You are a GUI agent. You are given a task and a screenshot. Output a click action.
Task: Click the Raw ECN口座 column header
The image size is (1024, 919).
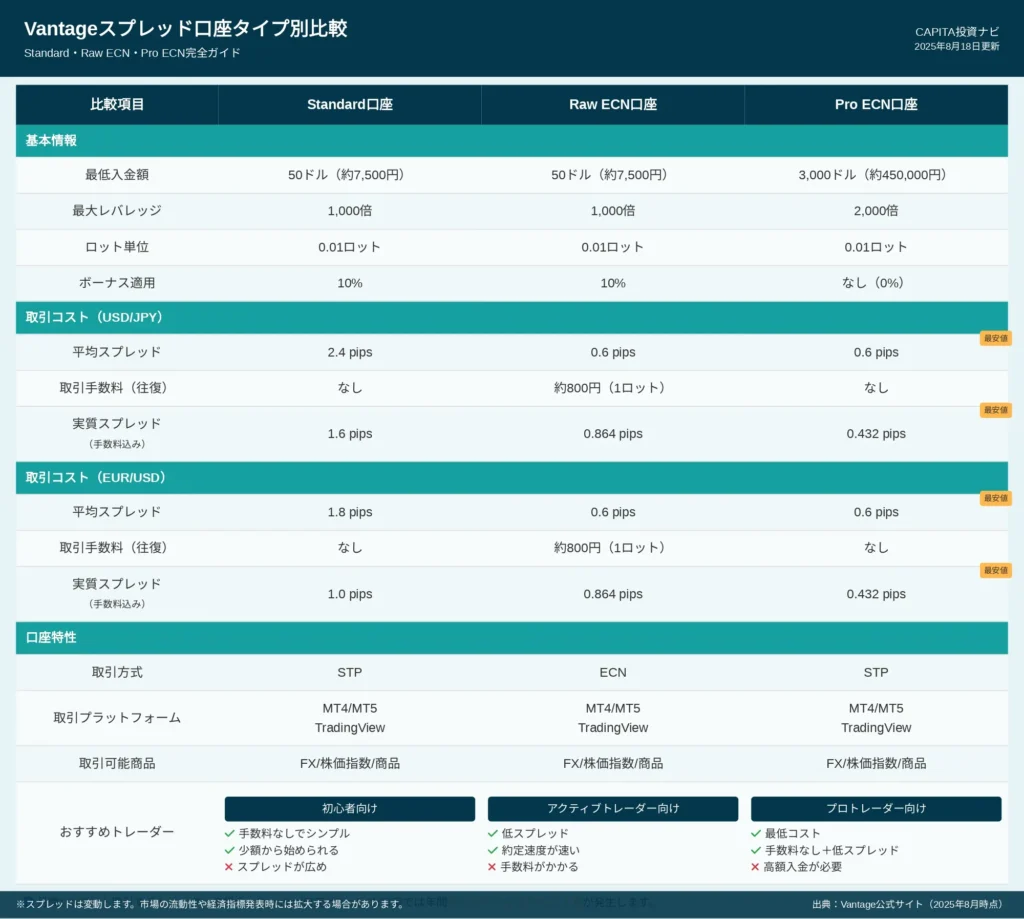613,105
